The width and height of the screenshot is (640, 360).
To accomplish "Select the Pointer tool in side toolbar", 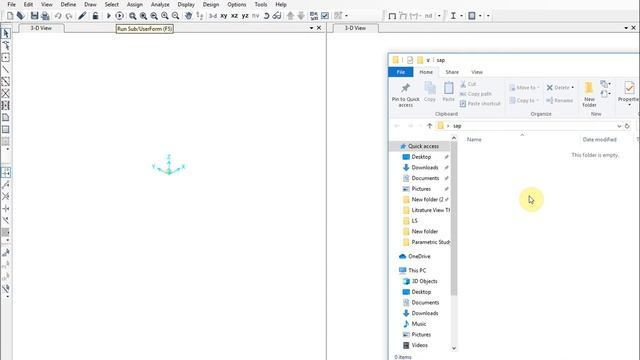I will (x=6, y=33).
